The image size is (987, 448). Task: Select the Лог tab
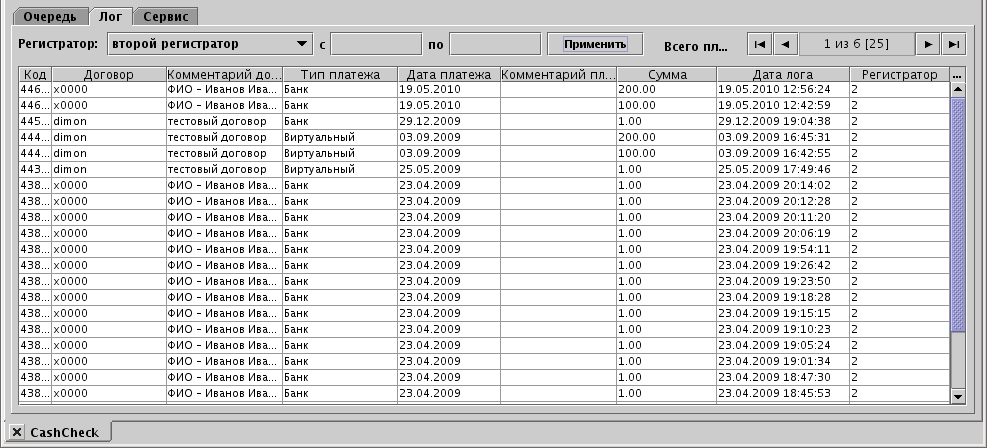pos(110,17)
